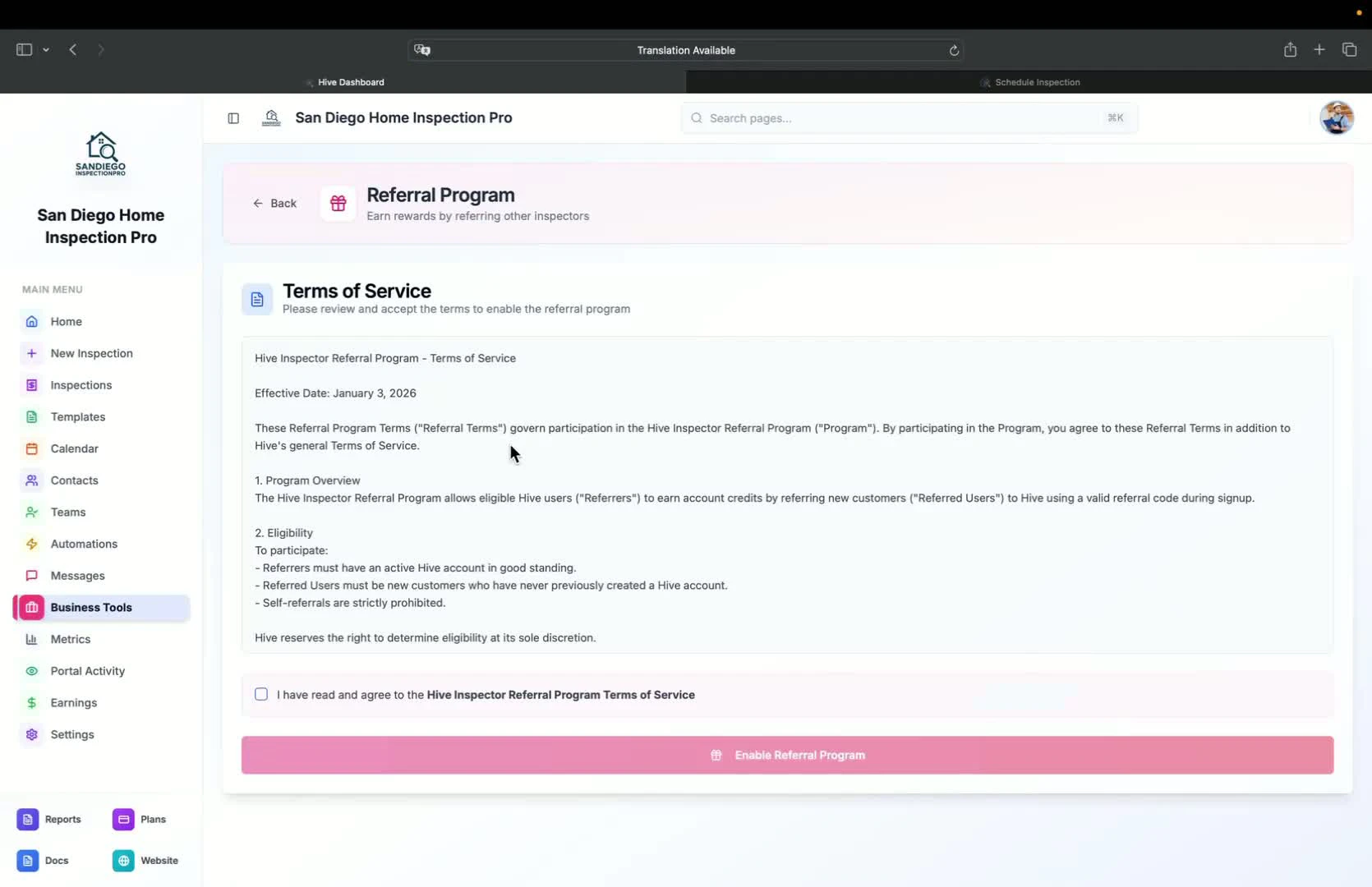Click the Back button

tap(274, 203)
